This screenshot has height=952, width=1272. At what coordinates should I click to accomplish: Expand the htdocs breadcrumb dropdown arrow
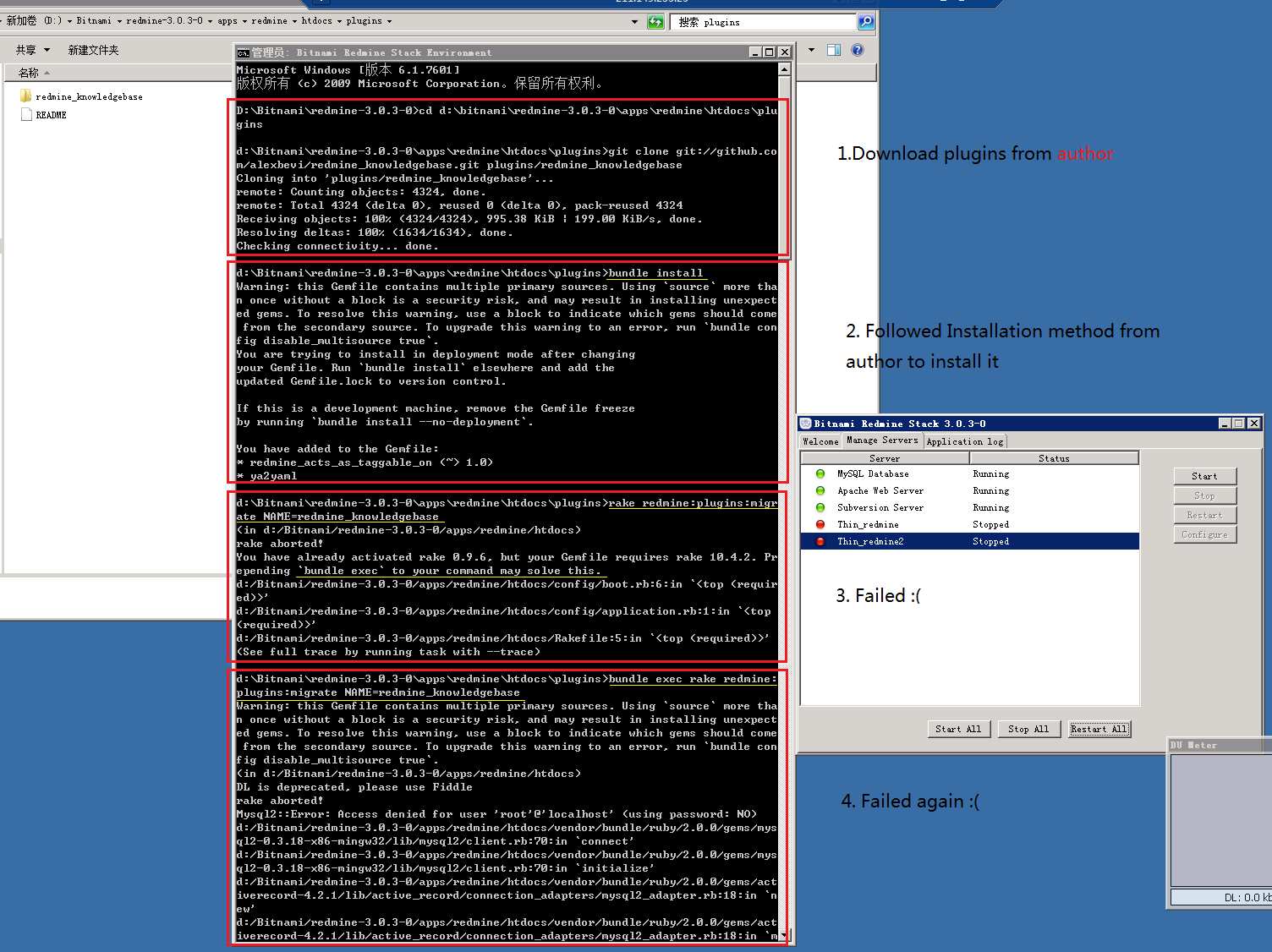tap(339, 21)
